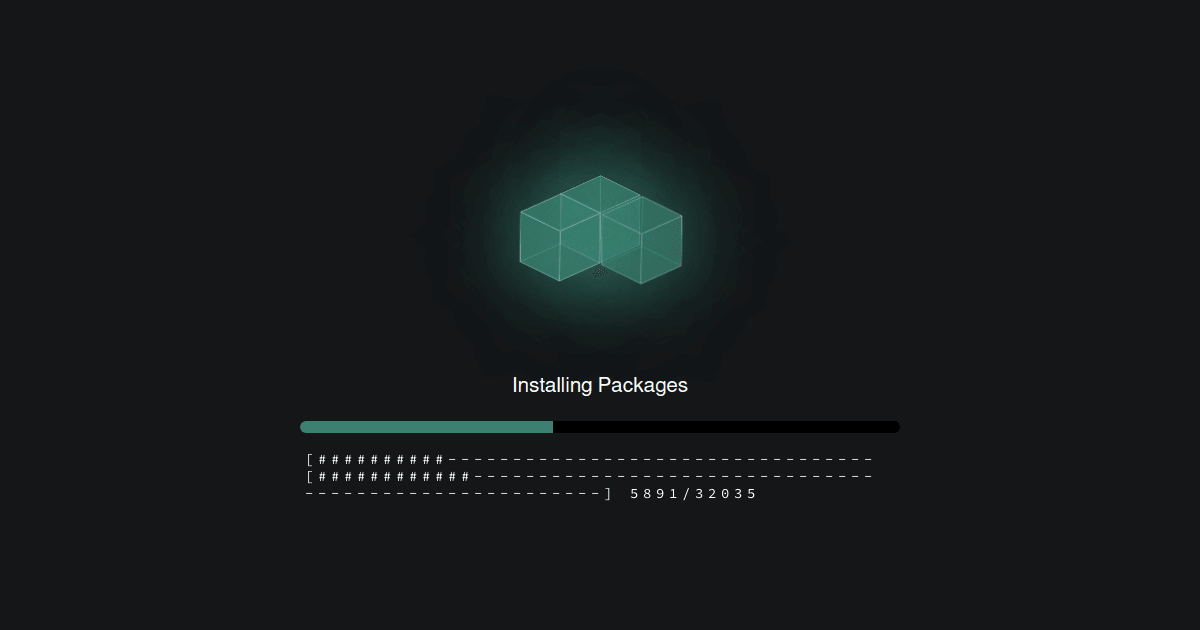Click the glowing green cubes logo
Screen dimensions: 1200x630
600,230
